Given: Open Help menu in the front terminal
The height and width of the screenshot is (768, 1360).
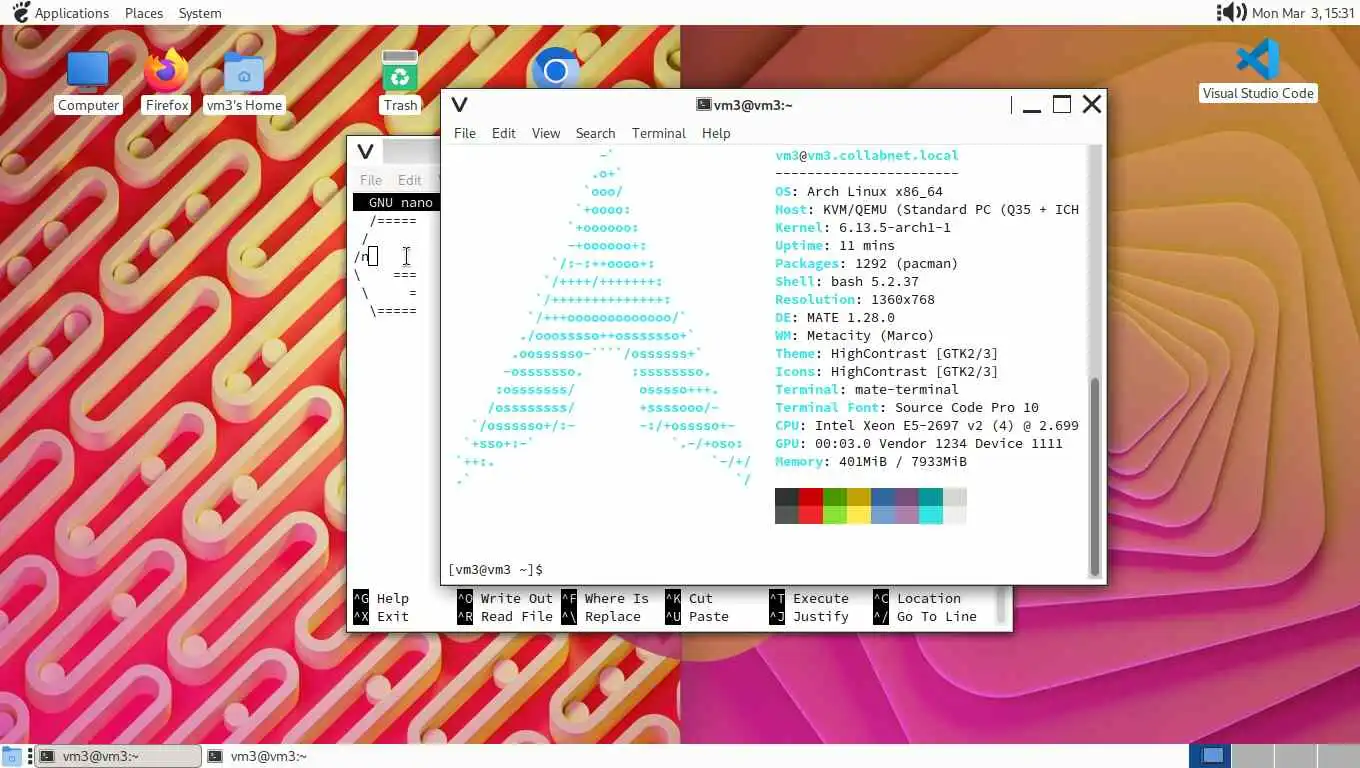Looking at the screenshot, I should (x=716, y=133).
